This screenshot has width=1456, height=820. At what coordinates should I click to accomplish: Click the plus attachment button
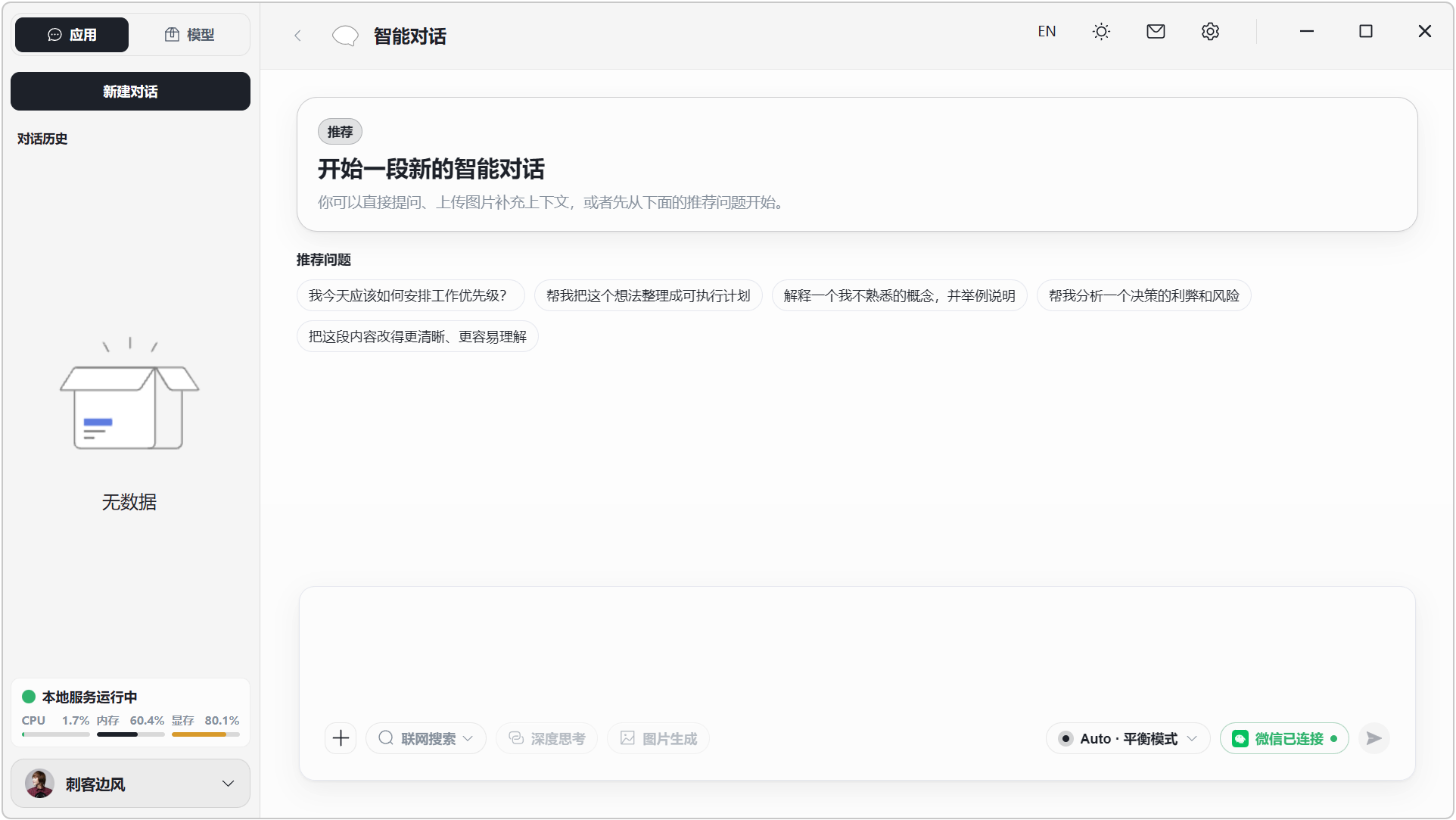tap(341, 738)
